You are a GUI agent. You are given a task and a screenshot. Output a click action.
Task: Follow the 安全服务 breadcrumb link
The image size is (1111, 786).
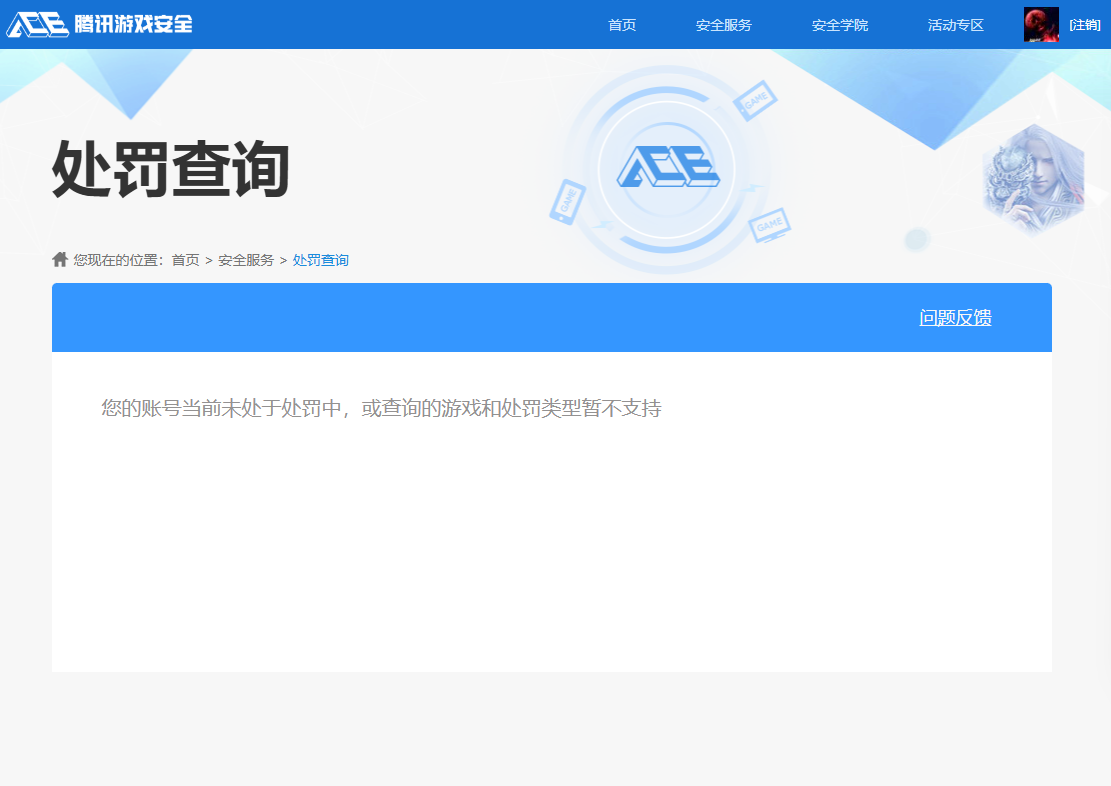point(246,259)
